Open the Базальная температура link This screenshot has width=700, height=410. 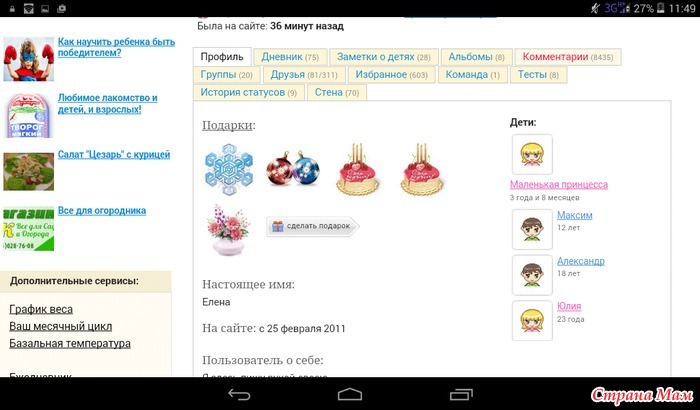coord(70,343)
